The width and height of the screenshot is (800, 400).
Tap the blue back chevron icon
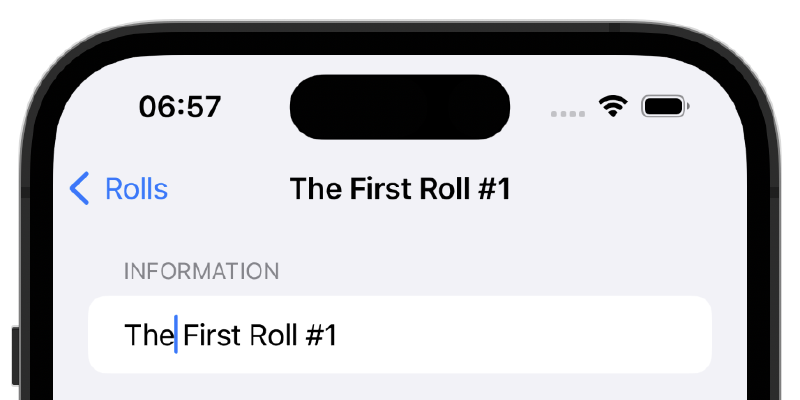(x=80, y=188)
